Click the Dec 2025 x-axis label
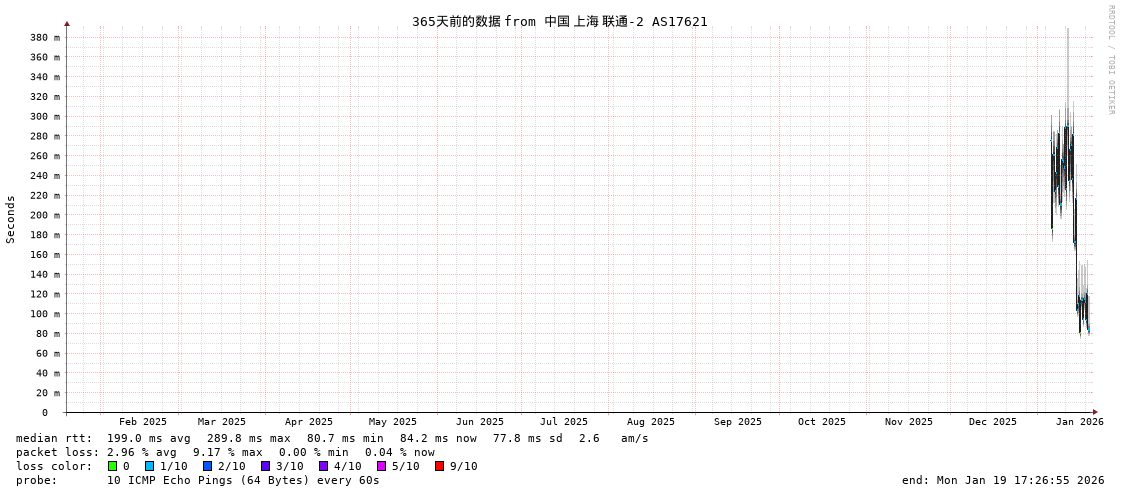 tap(992, 422)
